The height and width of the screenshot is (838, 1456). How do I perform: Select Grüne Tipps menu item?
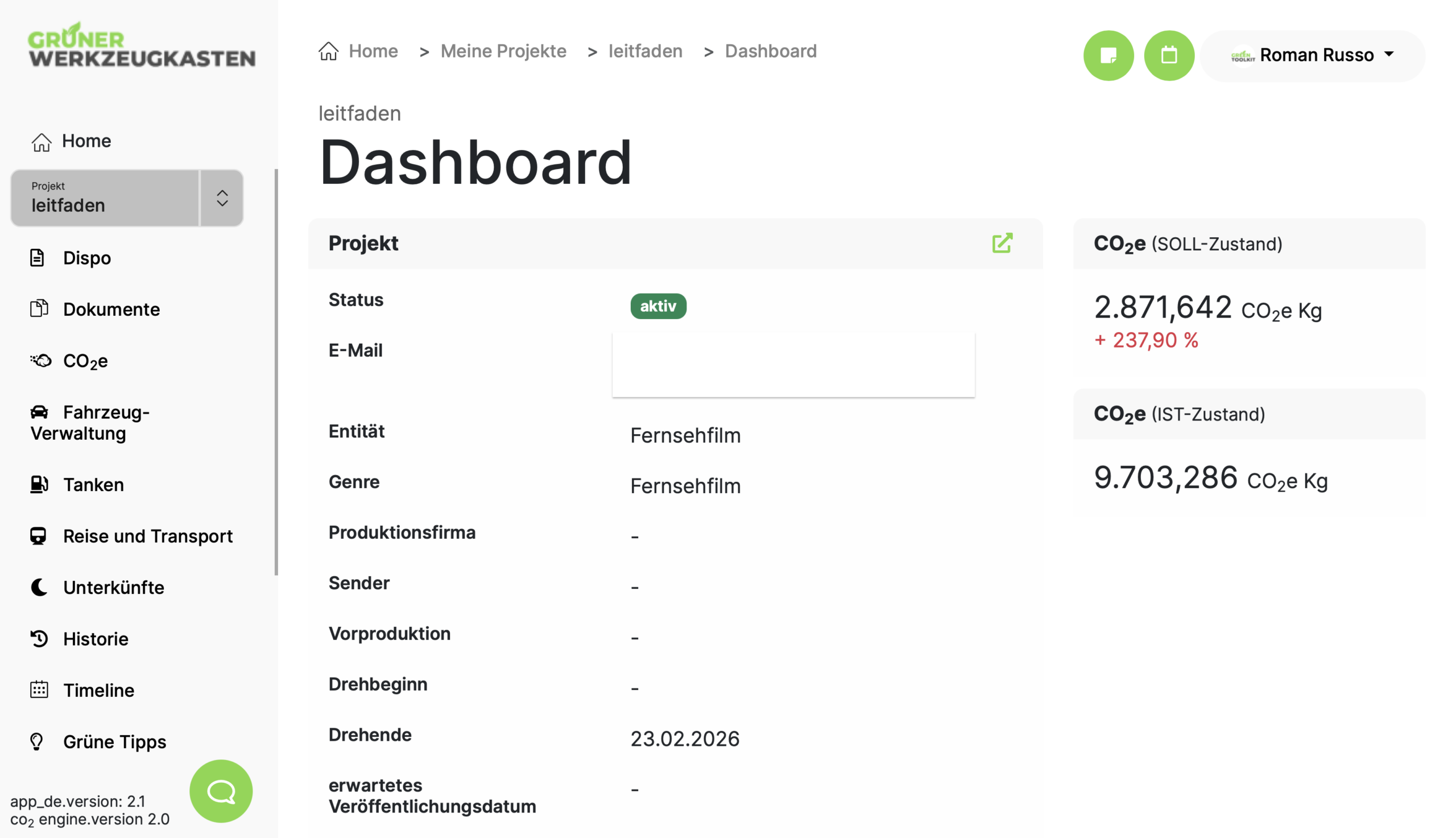tap(114, 741)
